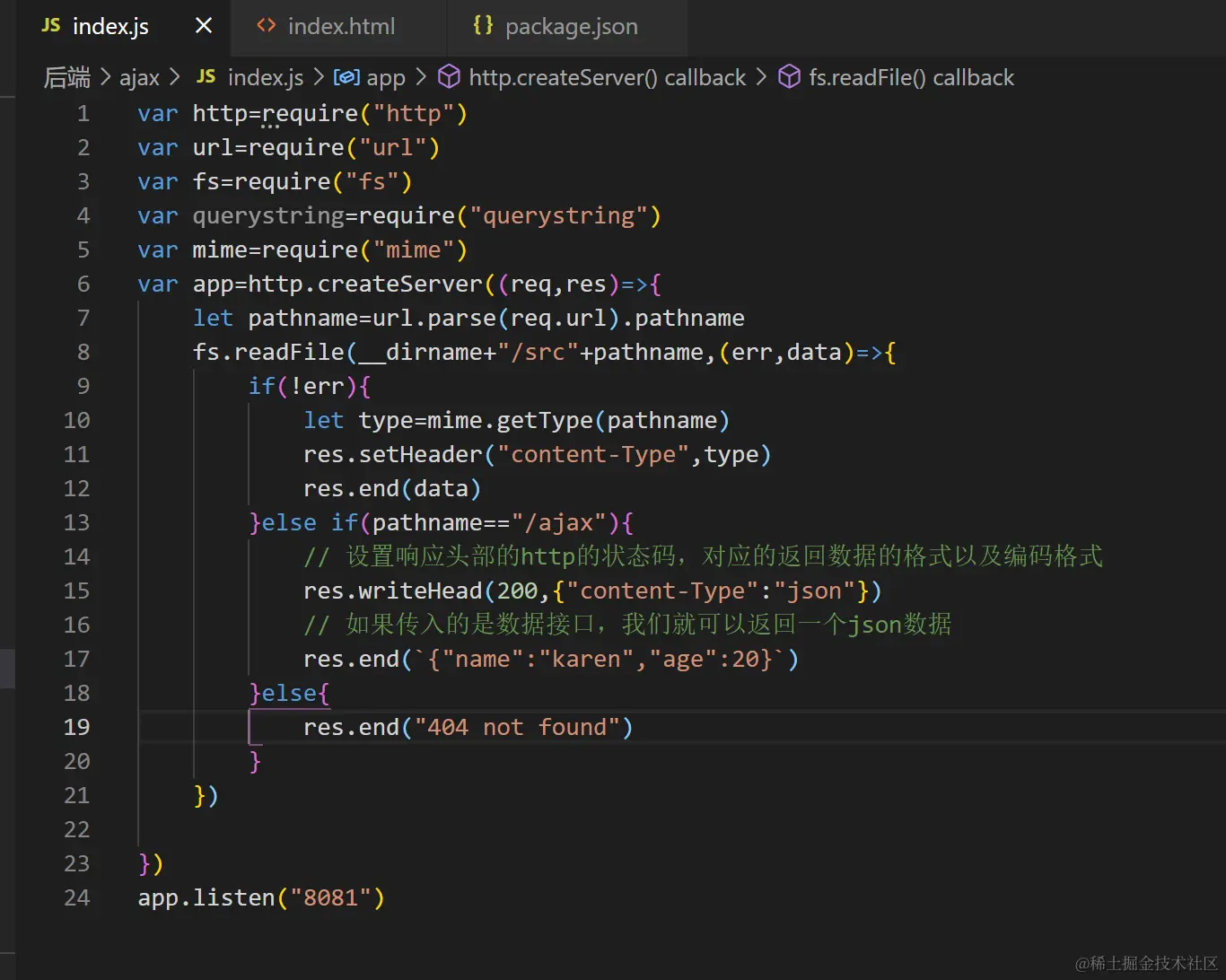
Task: Click line number 19 in the gutter
Action: point(77,728)
